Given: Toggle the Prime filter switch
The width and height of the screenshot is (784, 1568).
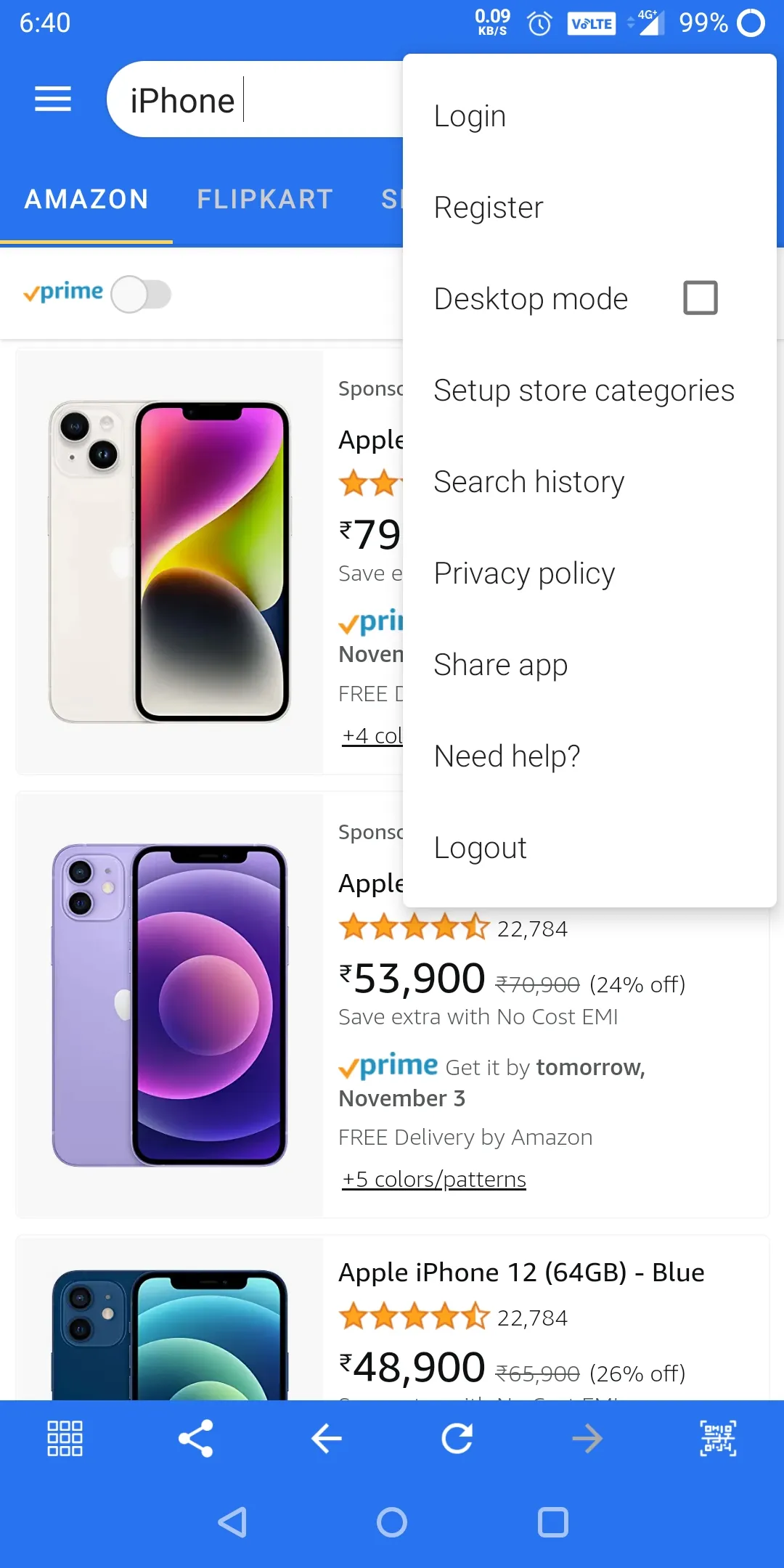Looking at the screenshot, I should click(141, 295).
